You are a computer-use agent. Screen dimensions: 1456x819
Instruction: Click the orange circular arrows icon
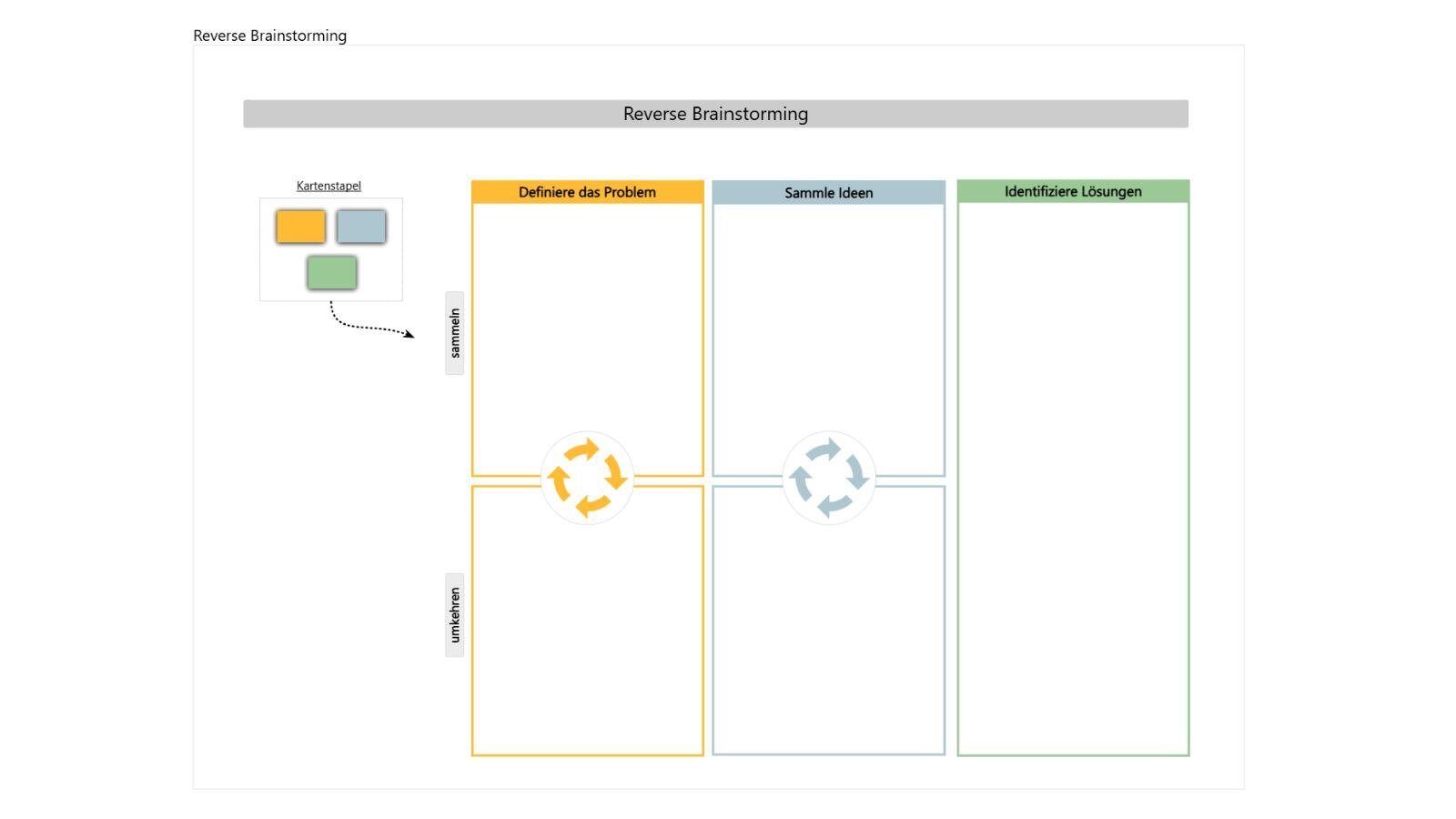point(587,478)
